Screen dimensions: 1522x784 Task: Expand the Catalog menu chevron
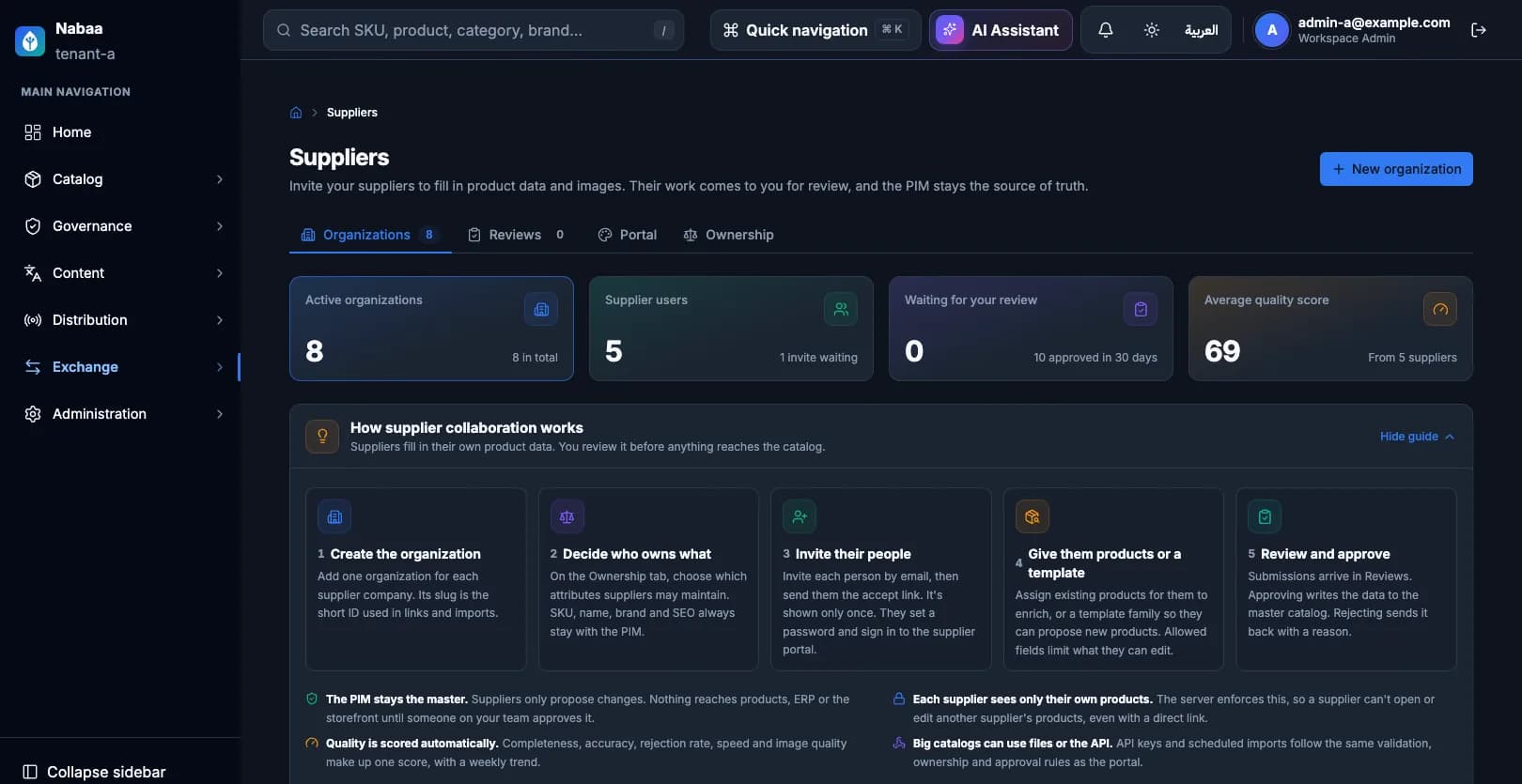(220, 179)
